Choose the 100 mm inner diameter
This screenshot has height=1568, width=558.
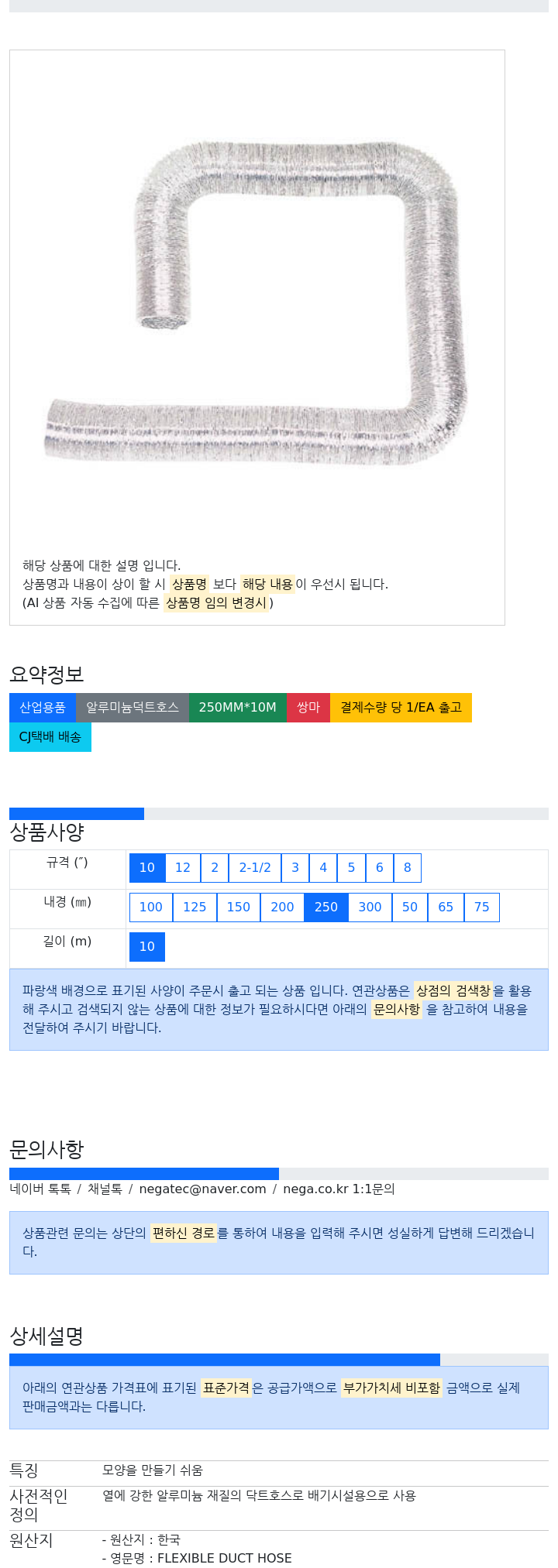tap(151, 908)
